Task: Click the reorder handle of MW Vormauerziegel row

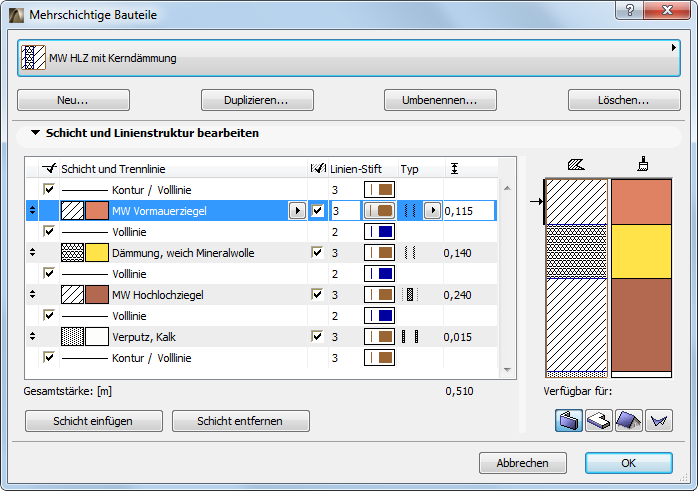Action: pyautogui.click(x=32, y=211)
